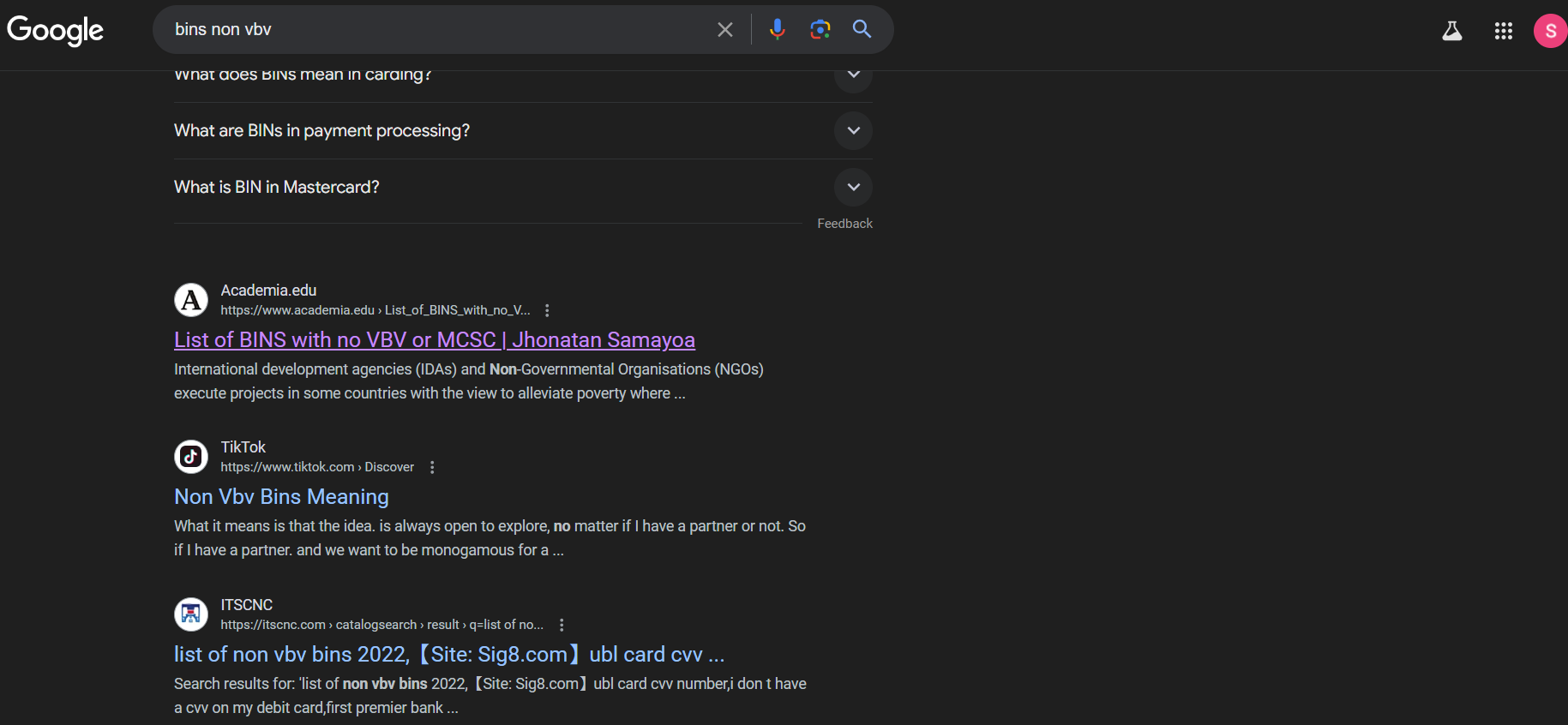Start a voice search with the microphone
This screenshot has height=725, width=1568.
(777, 30)
